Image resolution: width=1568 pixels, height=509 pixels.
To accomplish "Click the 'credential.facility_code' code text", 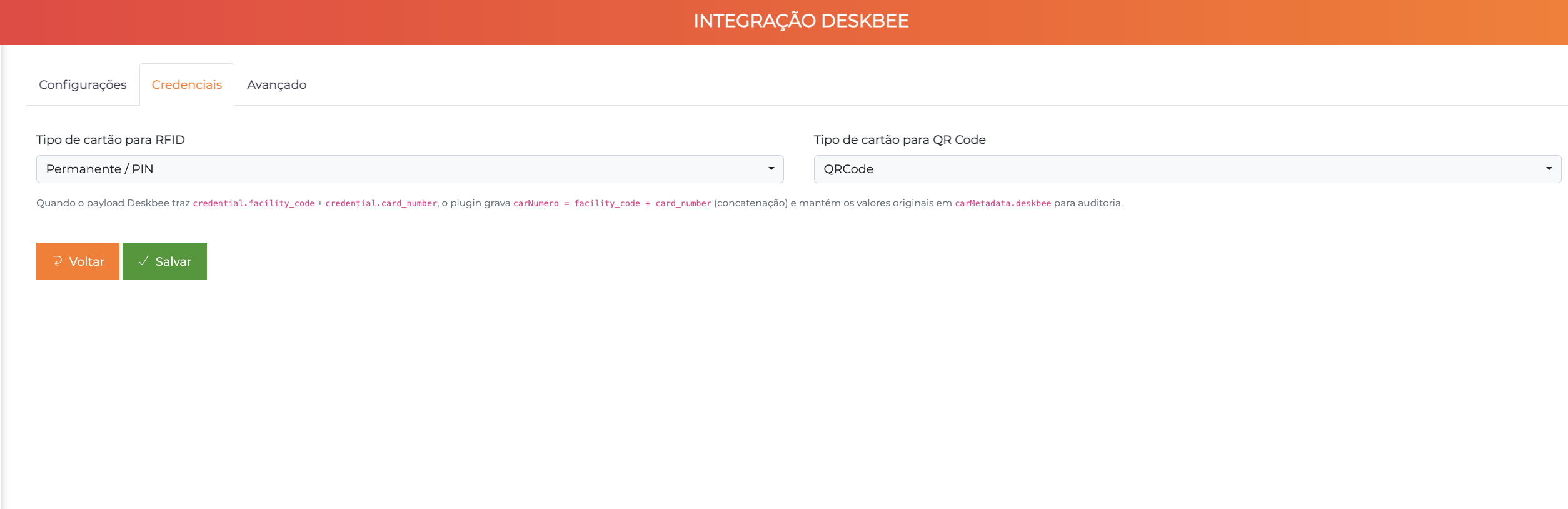I will (253, 203).
